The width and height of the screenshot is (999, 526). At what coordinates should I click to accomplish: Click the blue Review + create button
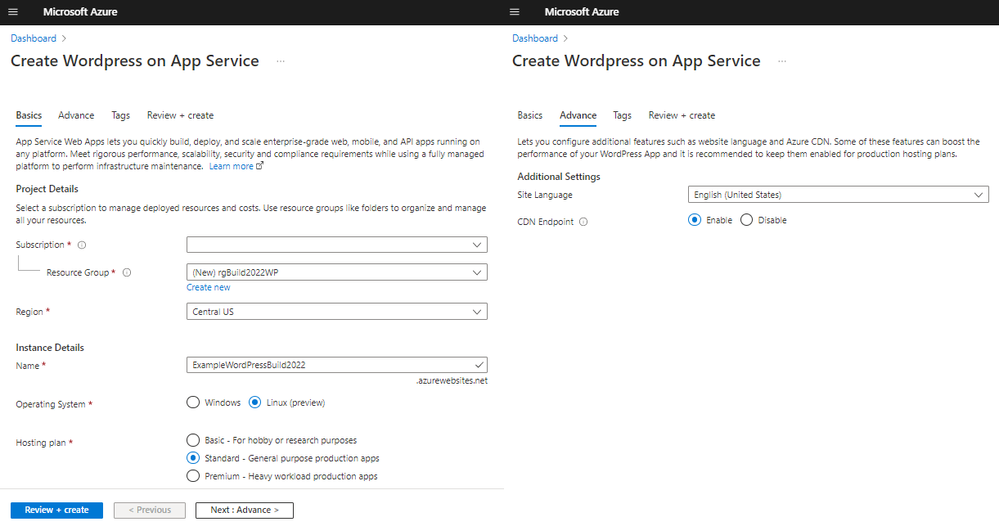pyautogui.click(x=57, y=510)
